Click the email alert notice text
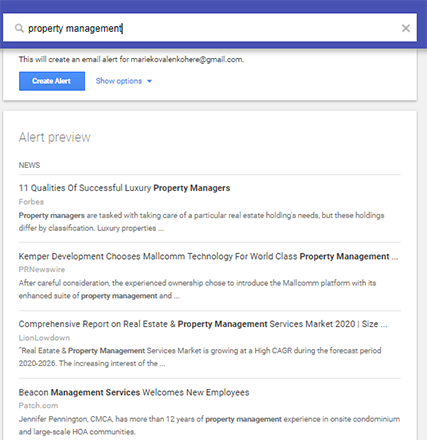The width and height of the screenshot is (427, 440). pyautogui.click(x=131, y=60)
